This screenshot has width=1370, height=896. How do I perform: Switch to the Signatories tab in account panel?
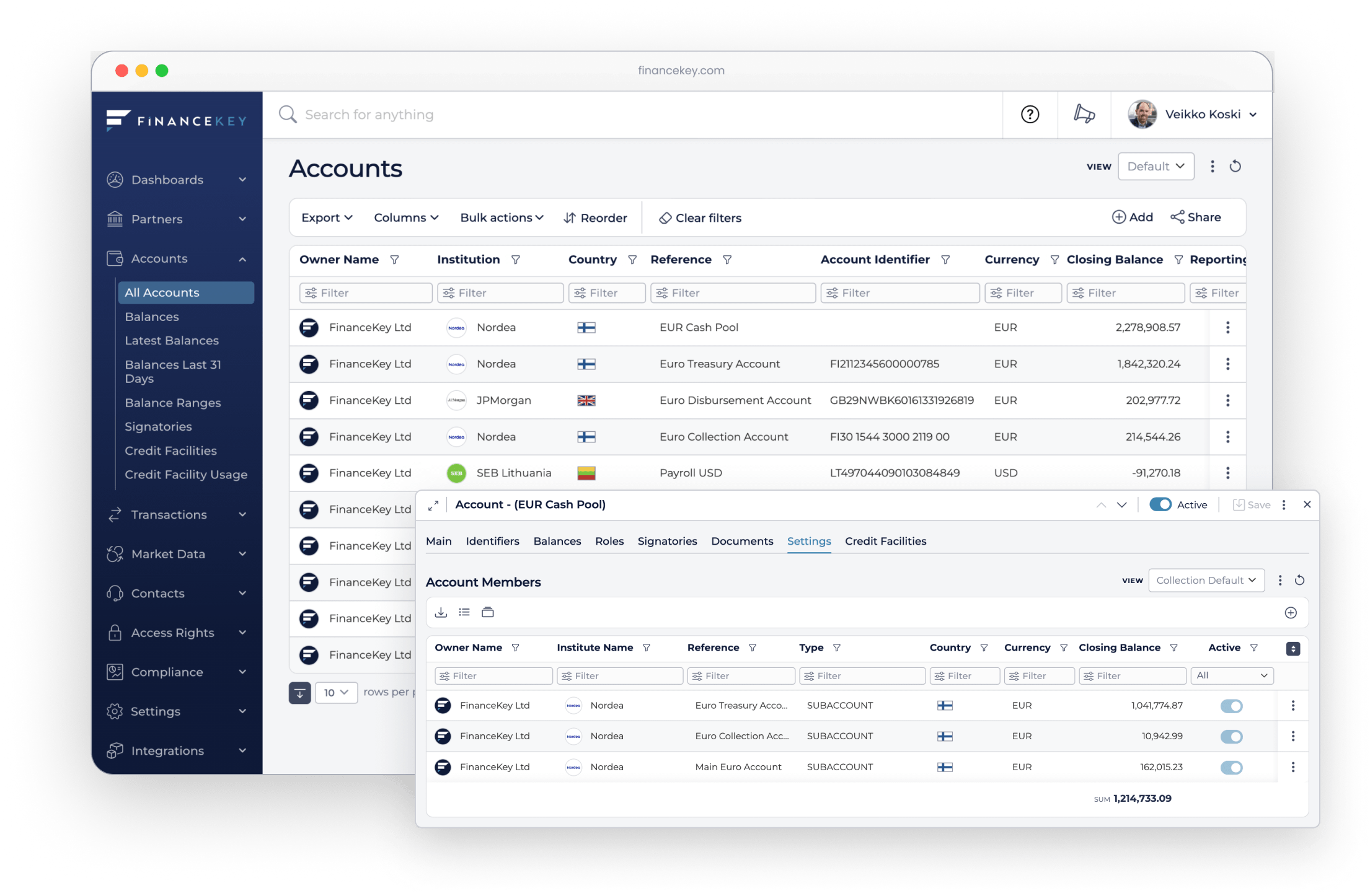pos(667,541)
